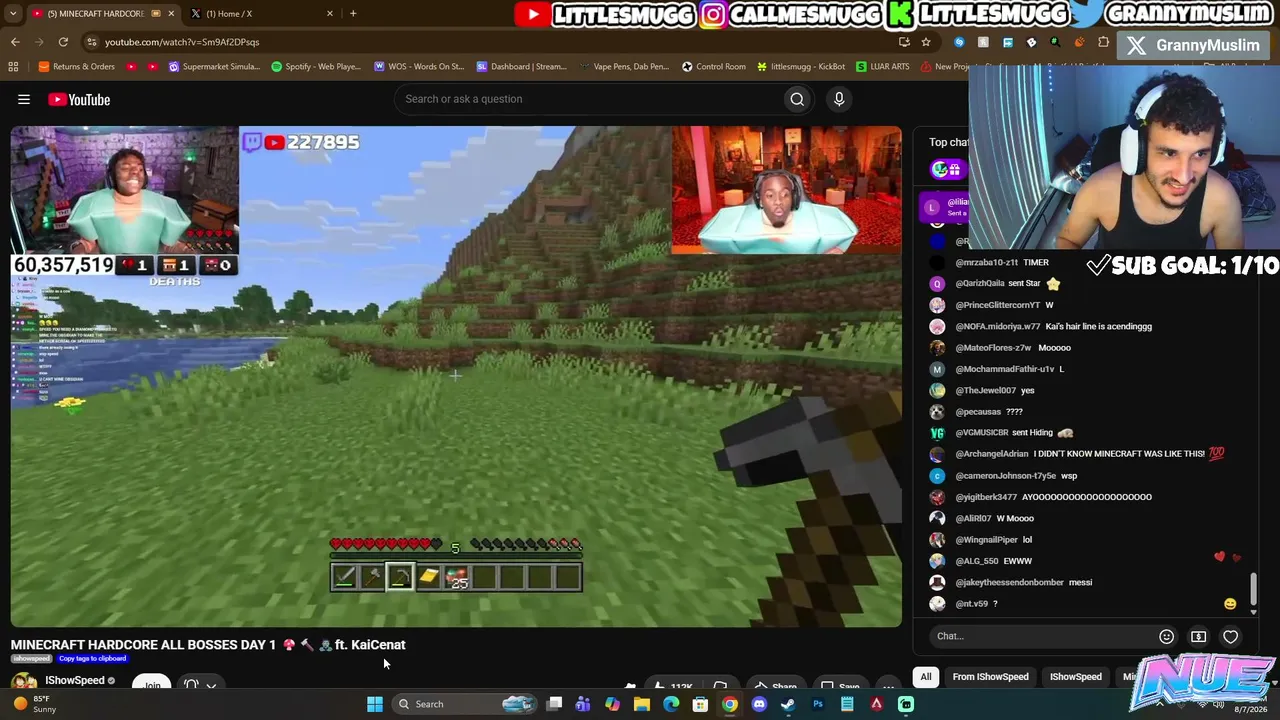This screenshot has width=1280, height=720.
Task: Open the chat emoji picker
Action: 1166,636
